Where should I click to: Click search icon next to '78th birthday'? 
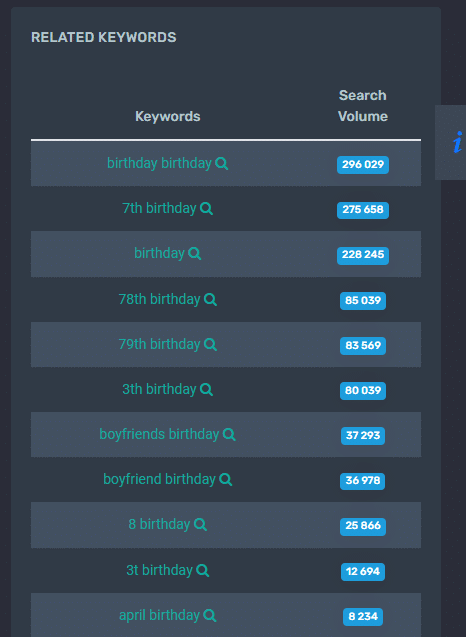[x=210, y=300]
